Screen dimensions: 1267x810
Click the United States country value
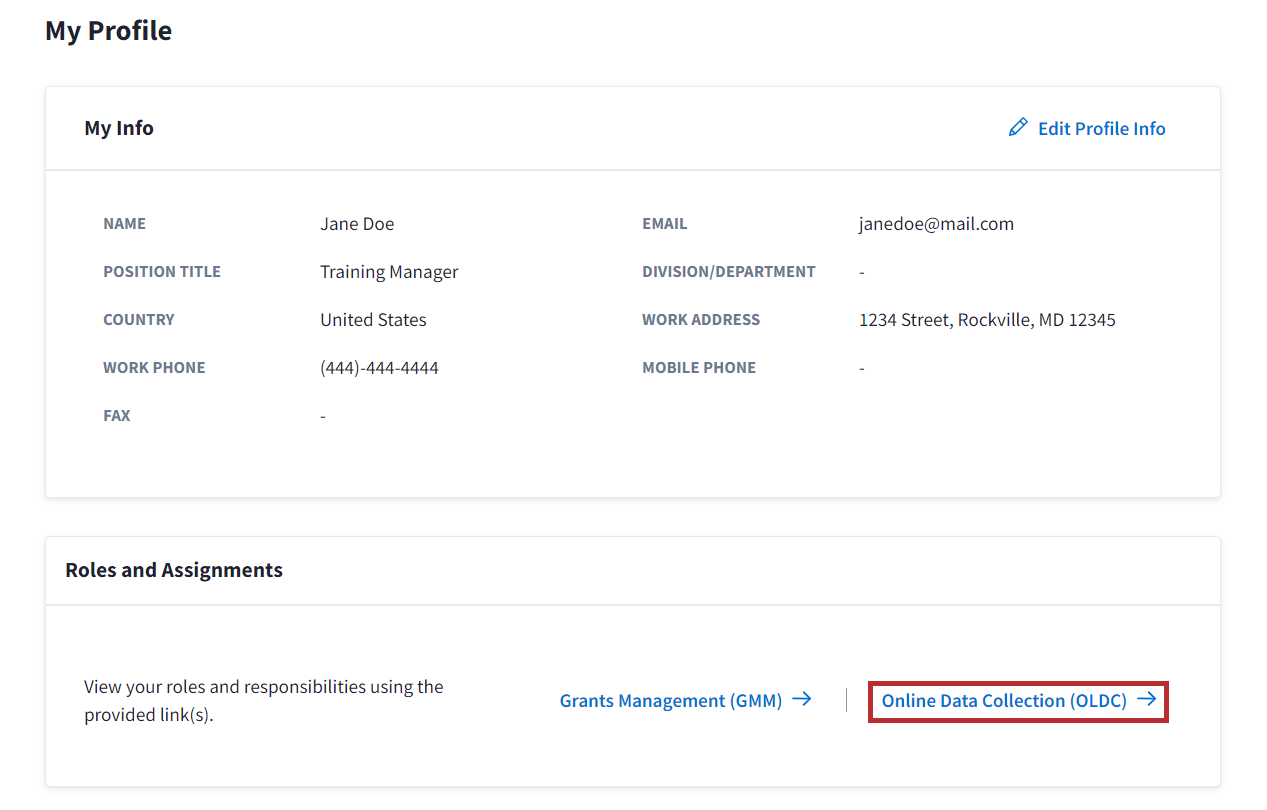click(x=373, y=320)
